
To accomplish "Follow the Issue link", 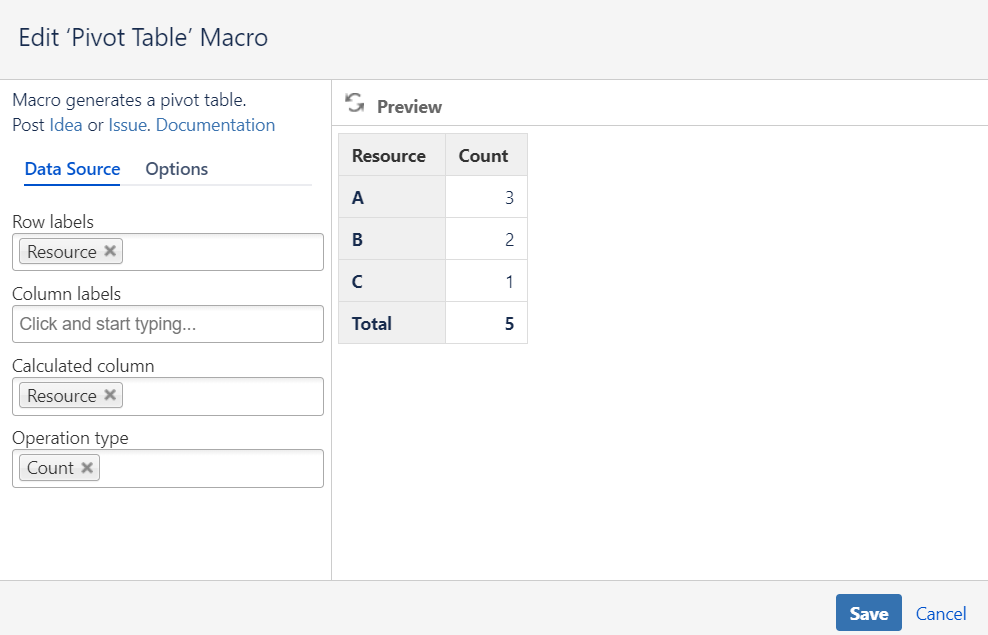I will click(128, 125).
